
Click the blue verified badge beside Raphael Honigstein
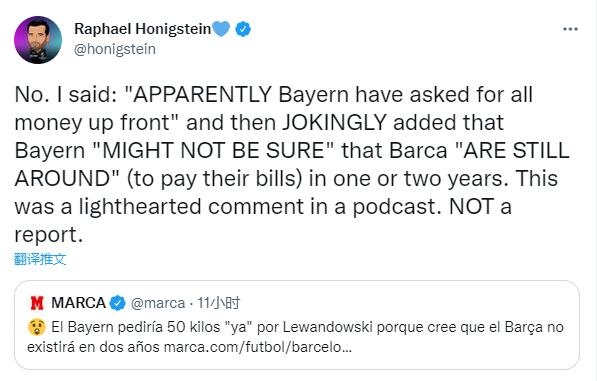coord(243,29)
